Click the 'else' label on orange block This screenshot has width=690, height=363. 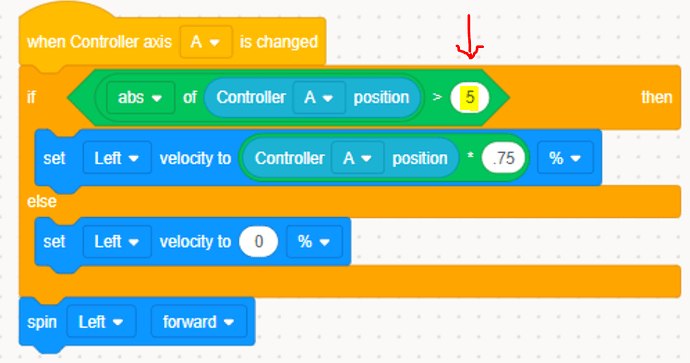[42, 202]
